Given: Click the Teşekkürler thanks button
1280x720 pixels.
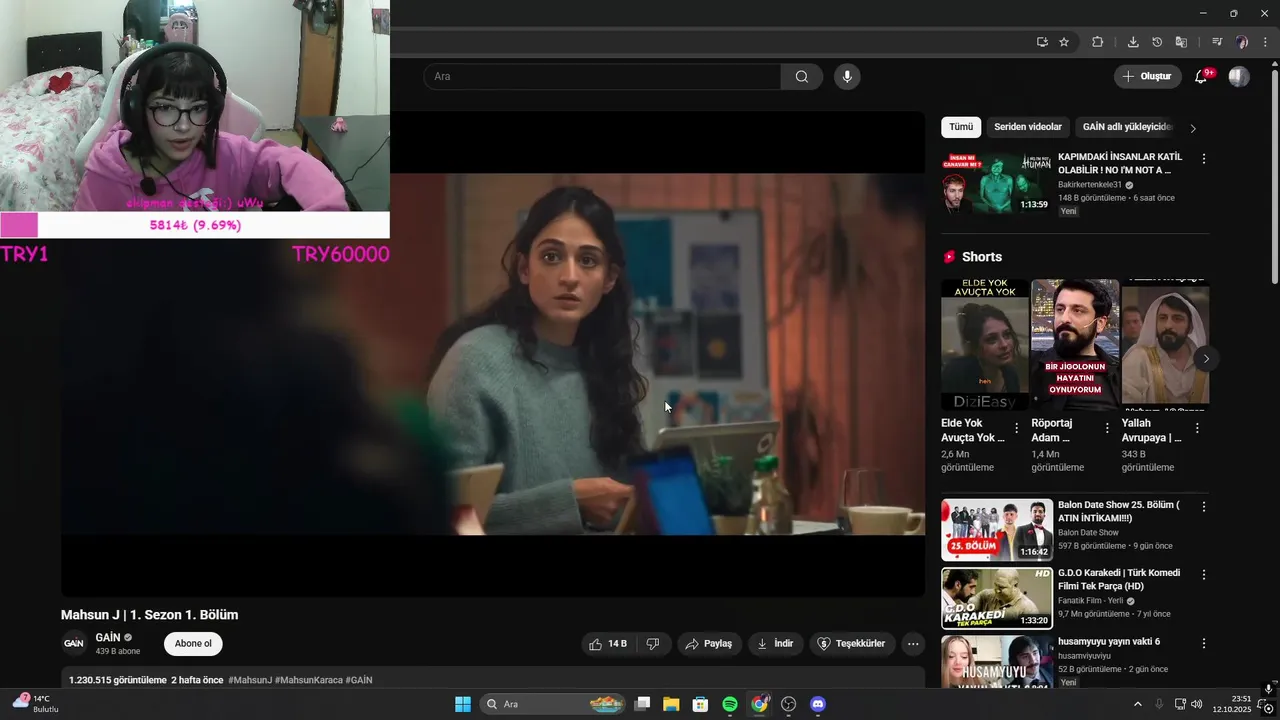Looking at the screenshot, I should coord(852,644).
